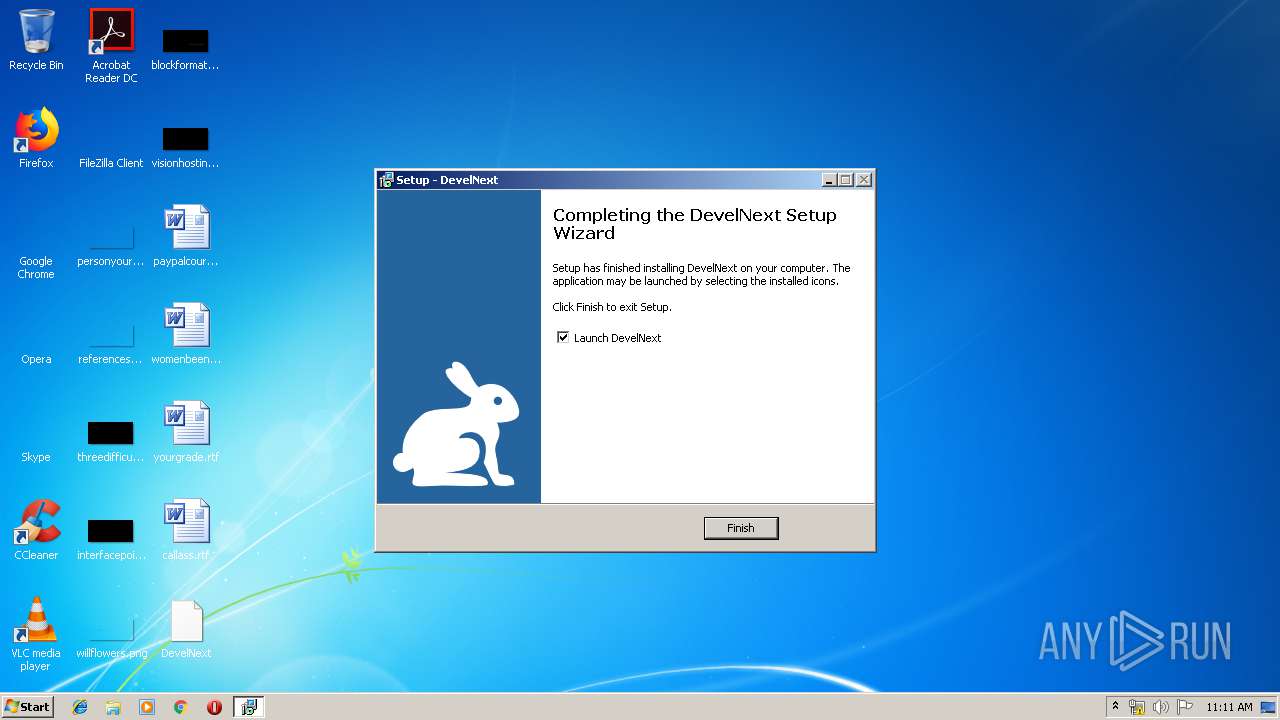This screenshot has width=1280, height=720.
Task: Select the references file label
Action: click(111, 360)
